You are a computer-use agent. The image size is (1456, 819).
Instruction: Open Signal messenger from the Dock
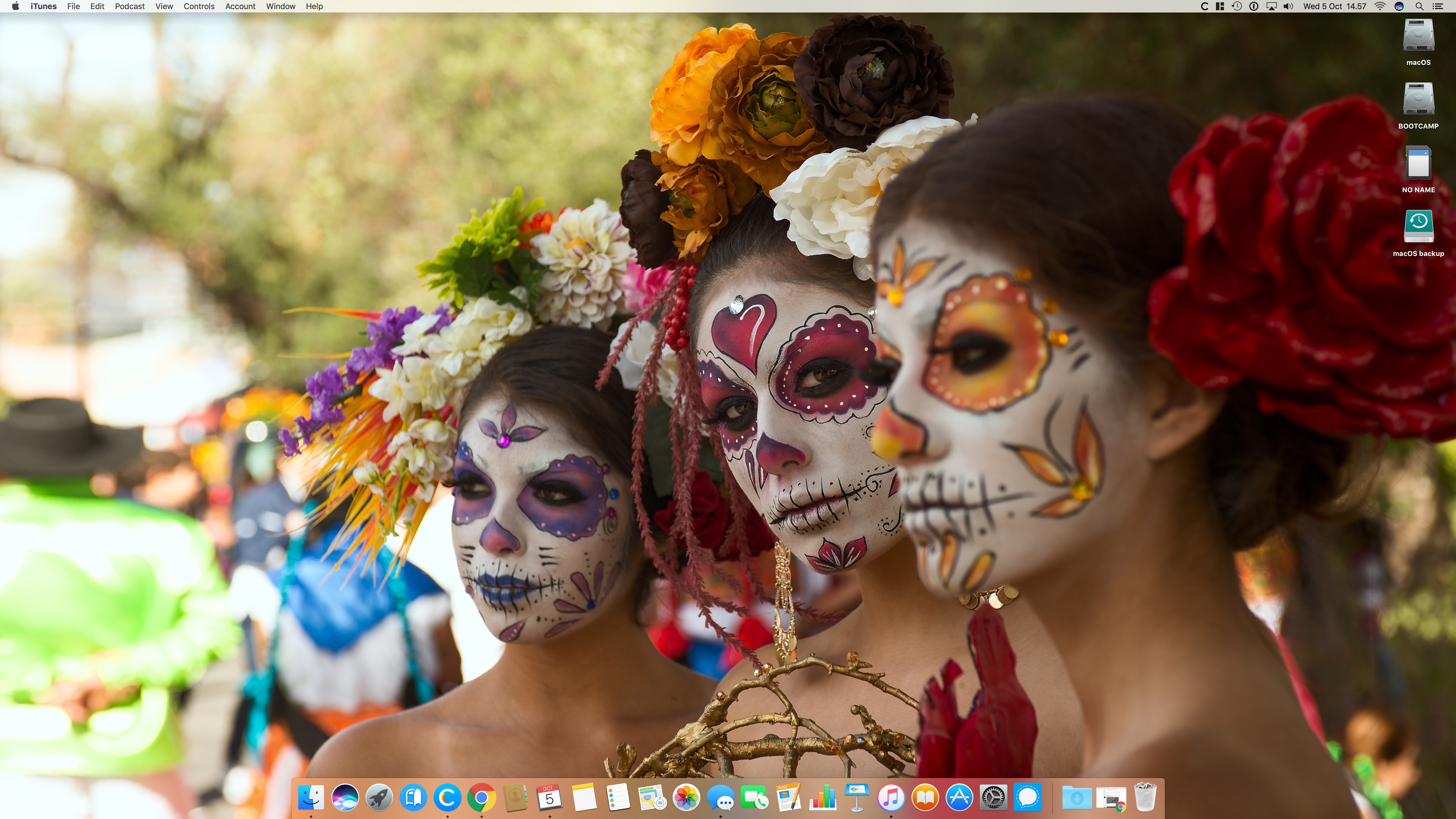pos(1027,797)
